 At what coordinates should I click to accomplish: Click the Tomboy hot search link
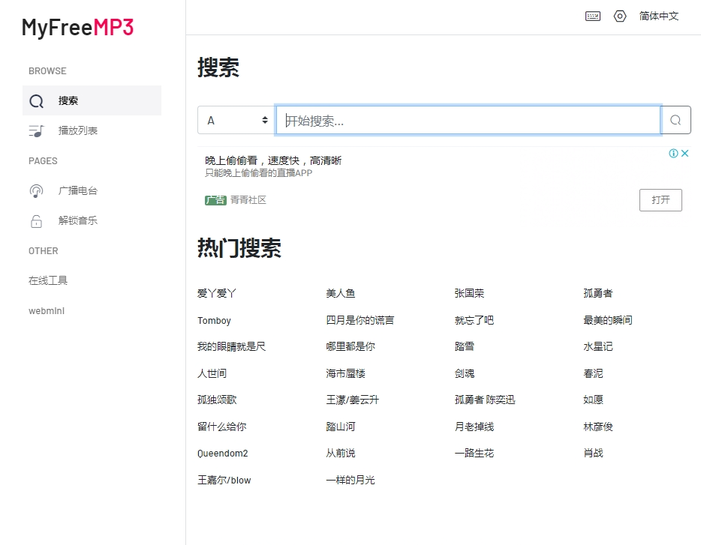[x=214, y=320]
